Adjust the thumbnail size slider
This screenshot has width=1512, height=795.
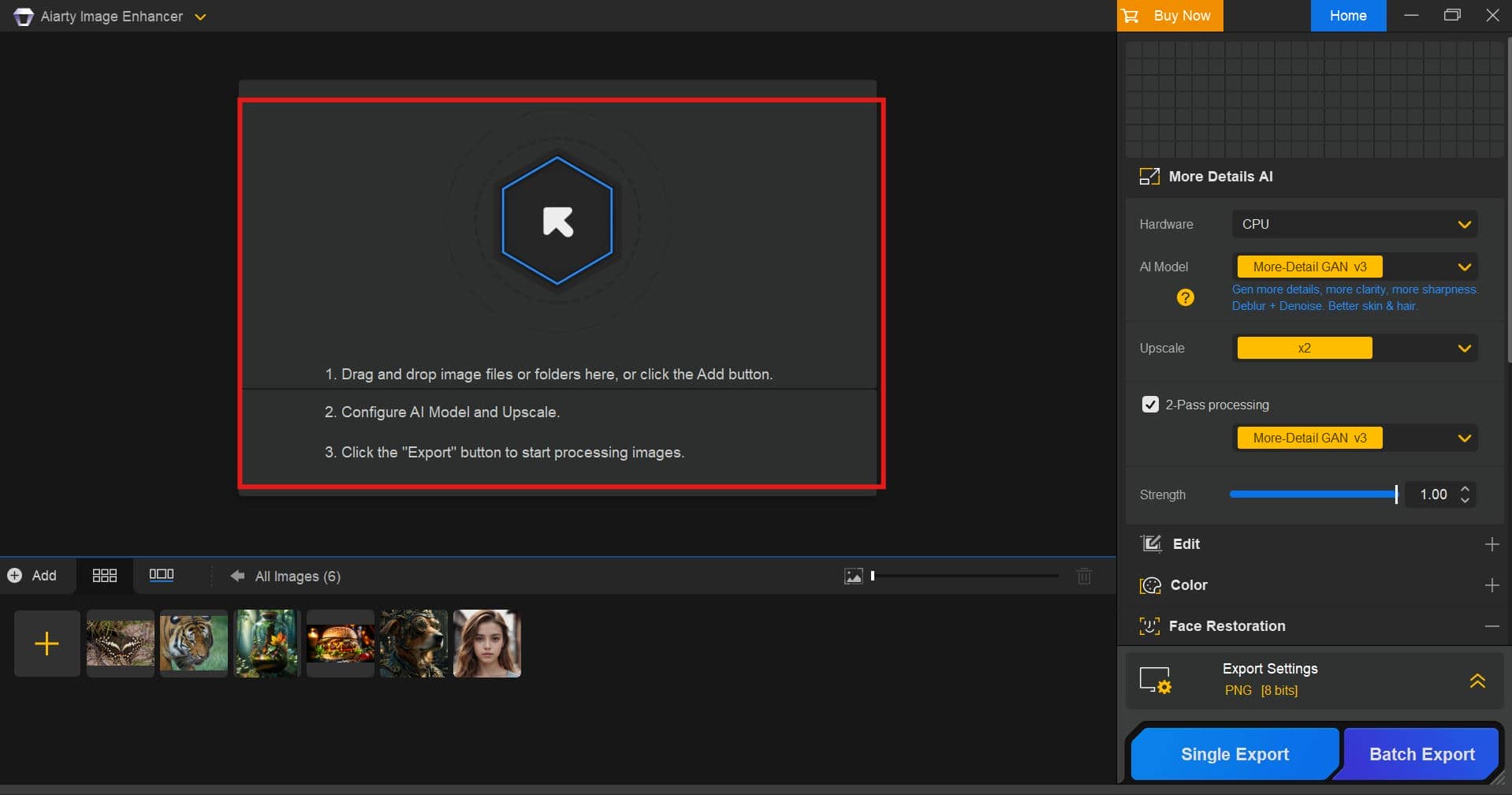point(965,576)
